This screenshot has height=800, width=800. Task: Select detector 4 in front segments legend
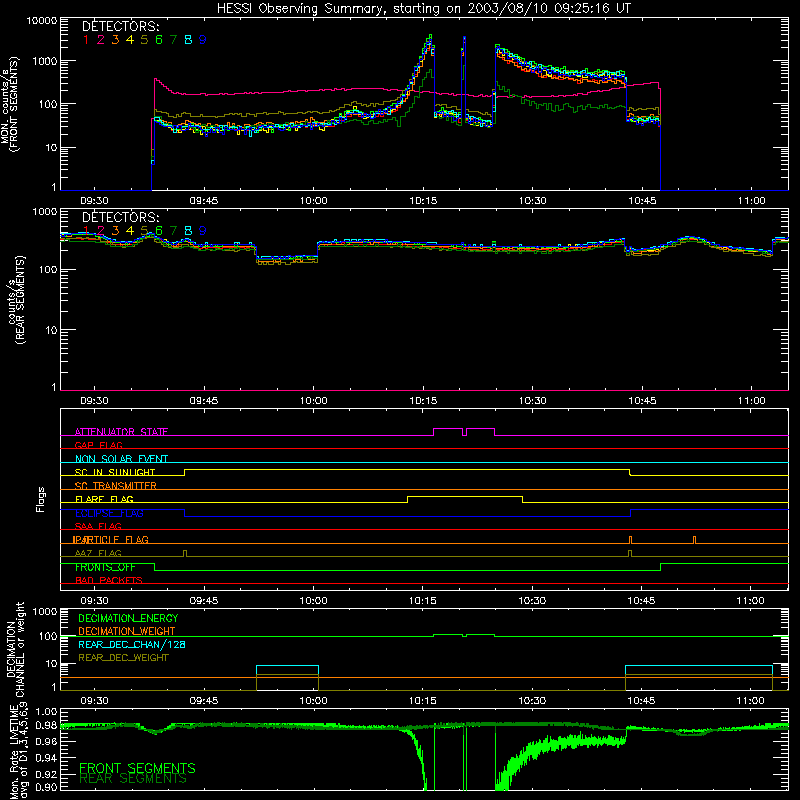(x=130, y=40)
